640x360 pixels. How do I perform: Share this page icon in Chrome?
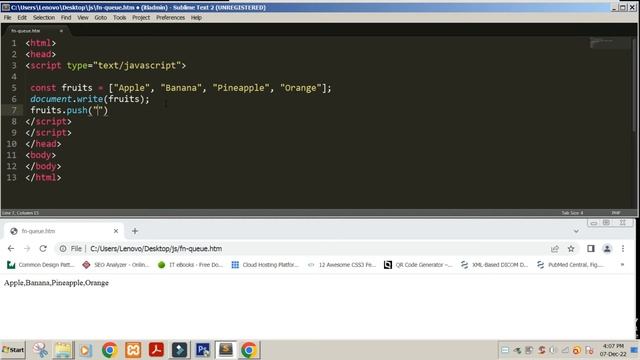[554, 249]
